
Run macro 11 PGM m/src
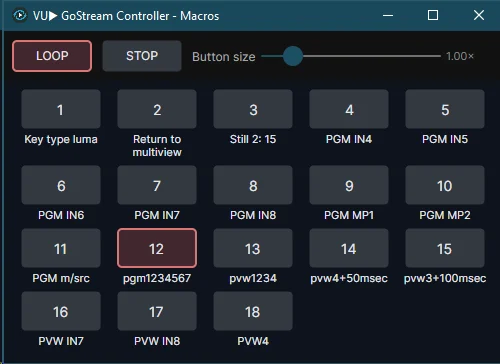(61, 248)
